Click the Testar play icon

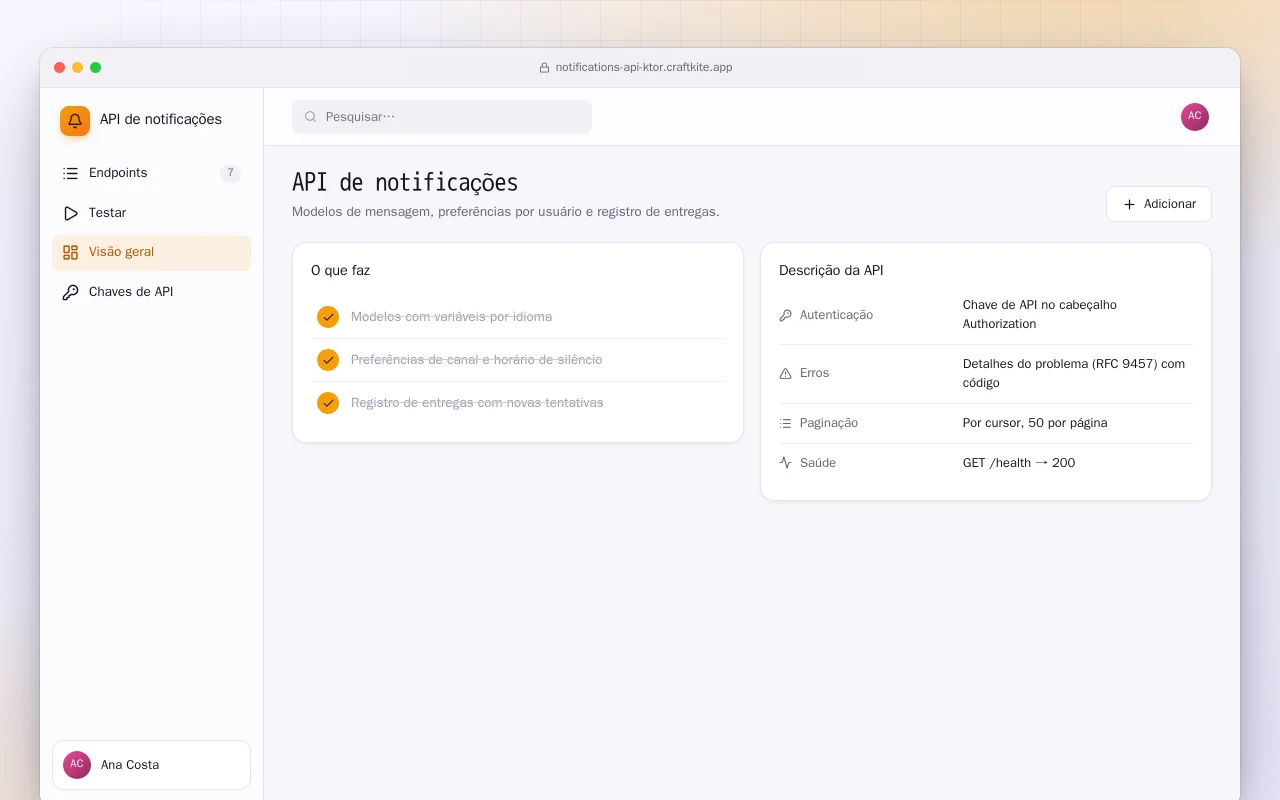(70, 213)
